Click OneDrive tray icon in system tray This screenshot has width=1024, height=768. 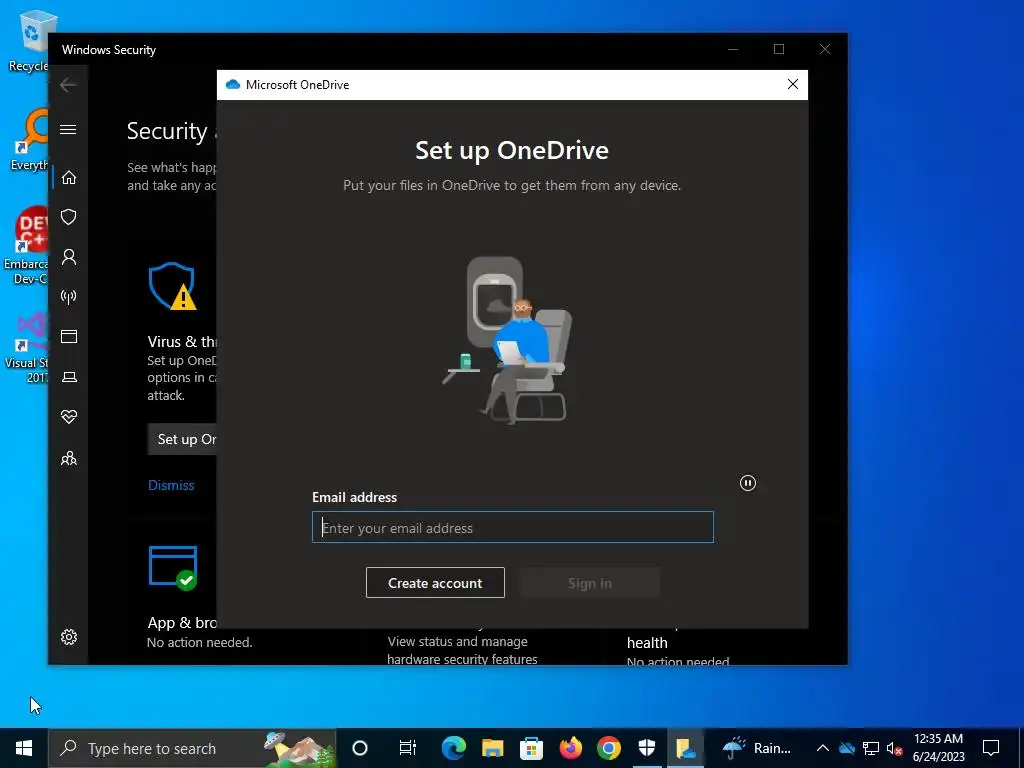[x=847, y=748]
